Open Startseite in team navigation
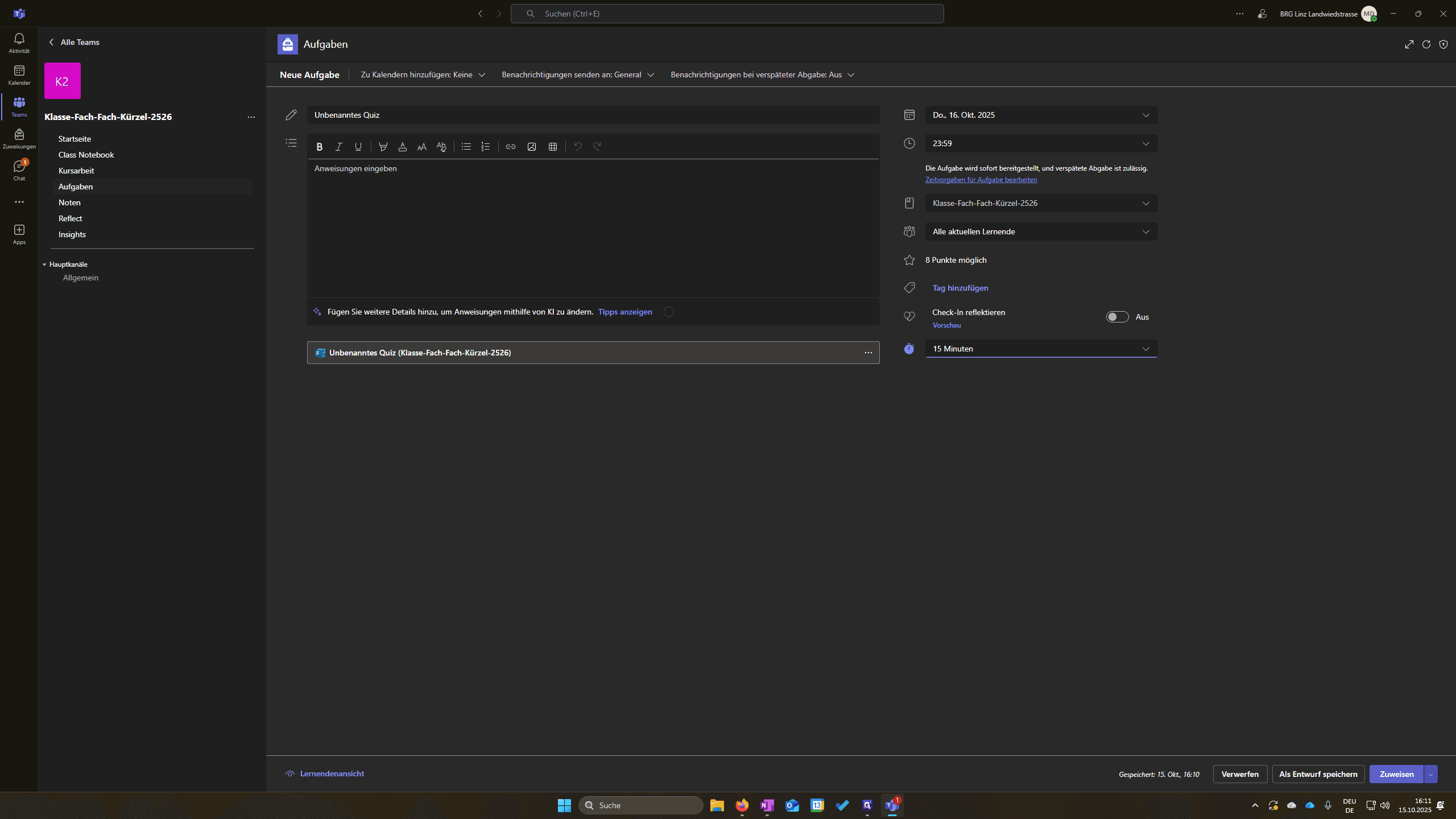The height and width of the screenshot is (819, 1456). (x=75, y=139)
